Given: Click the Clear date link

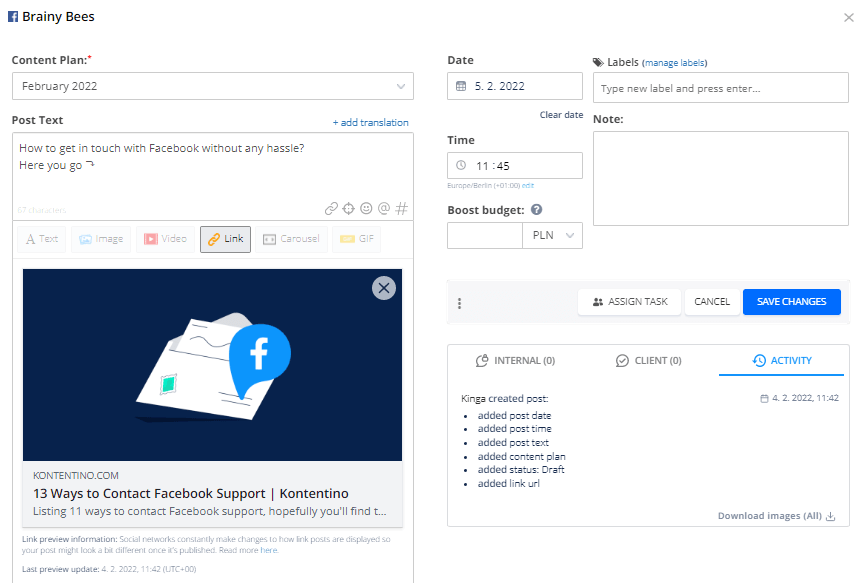Looking at the screenshot, I should [x=561, y=115].
